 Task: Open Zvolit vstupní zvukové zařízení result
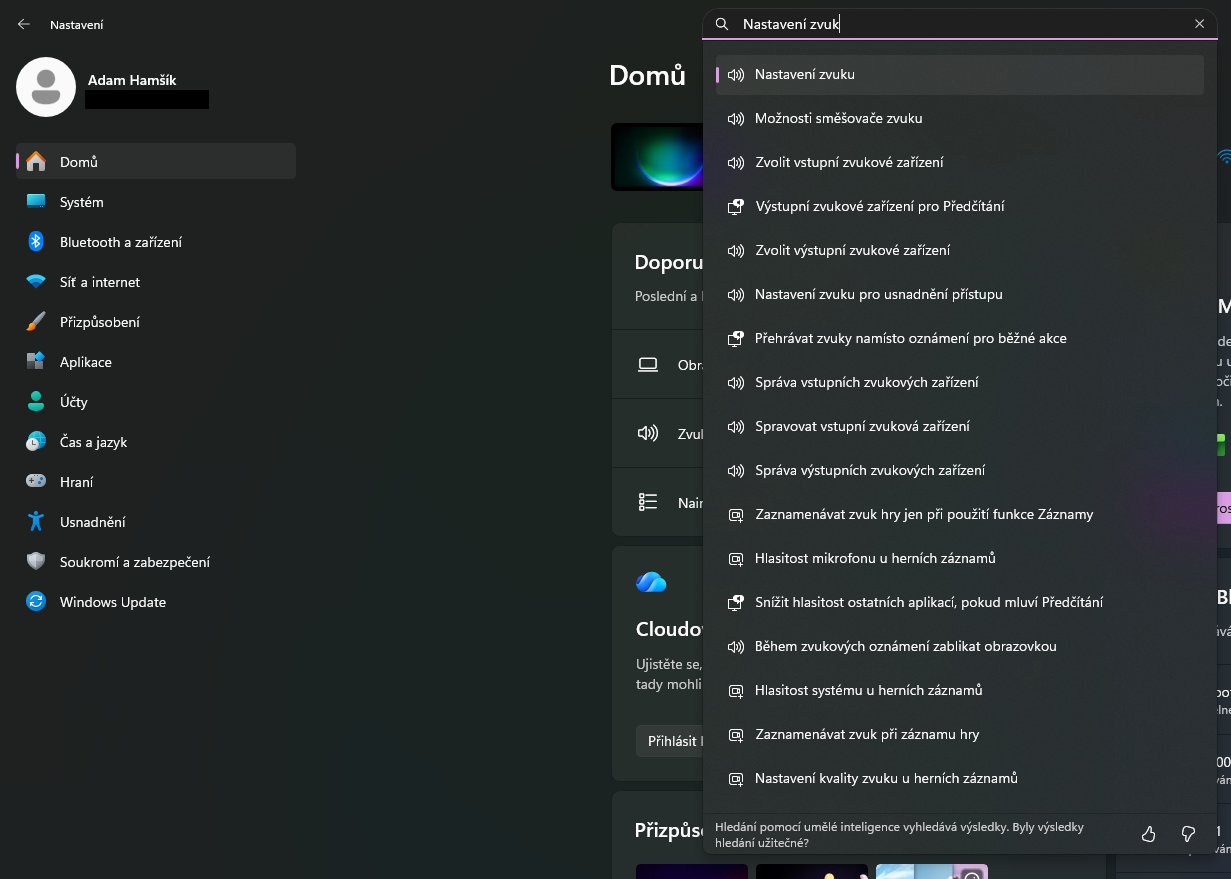pyautogui.click(x=848, y=162)
